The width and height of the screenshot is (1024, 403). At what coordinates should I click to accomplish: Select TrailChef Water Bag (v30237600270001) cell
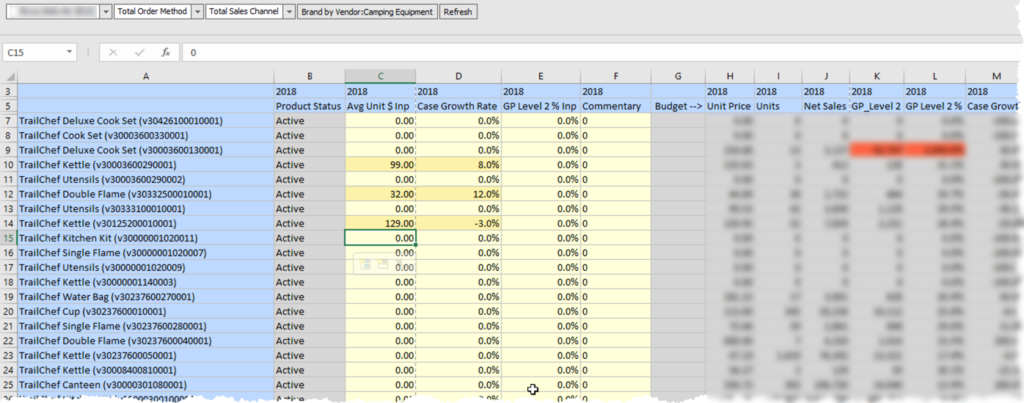tap(146, 297)
